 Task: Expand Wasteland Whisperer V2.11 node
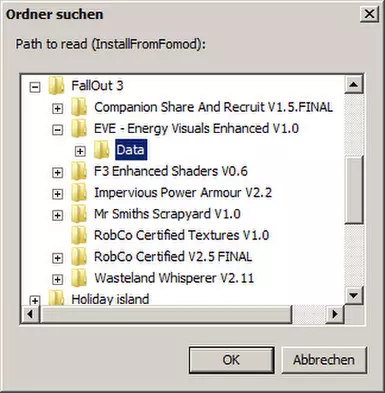click(x=57, y=279)
